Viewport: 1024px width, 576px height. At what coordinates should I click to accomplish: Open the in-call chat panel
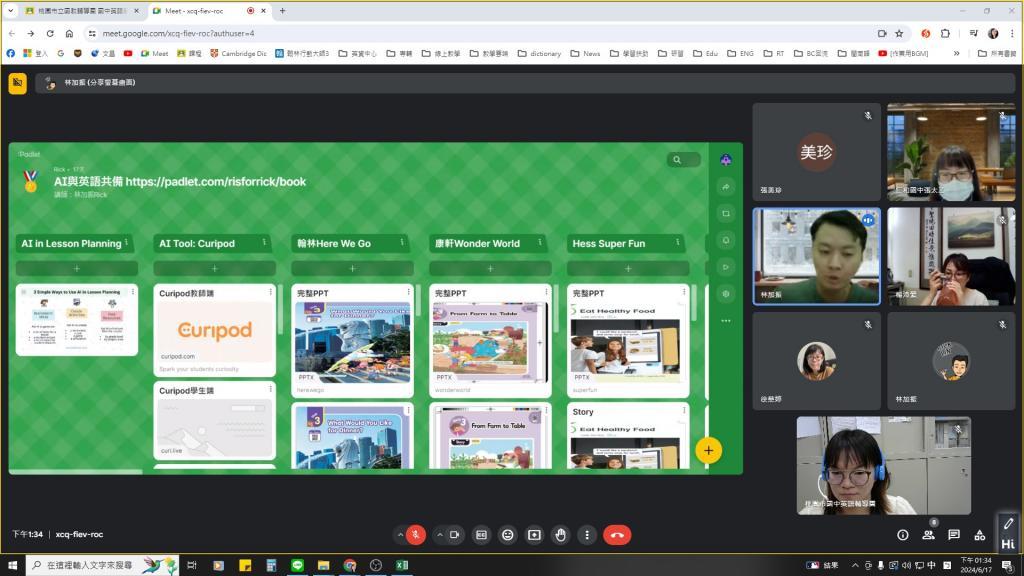954,535
